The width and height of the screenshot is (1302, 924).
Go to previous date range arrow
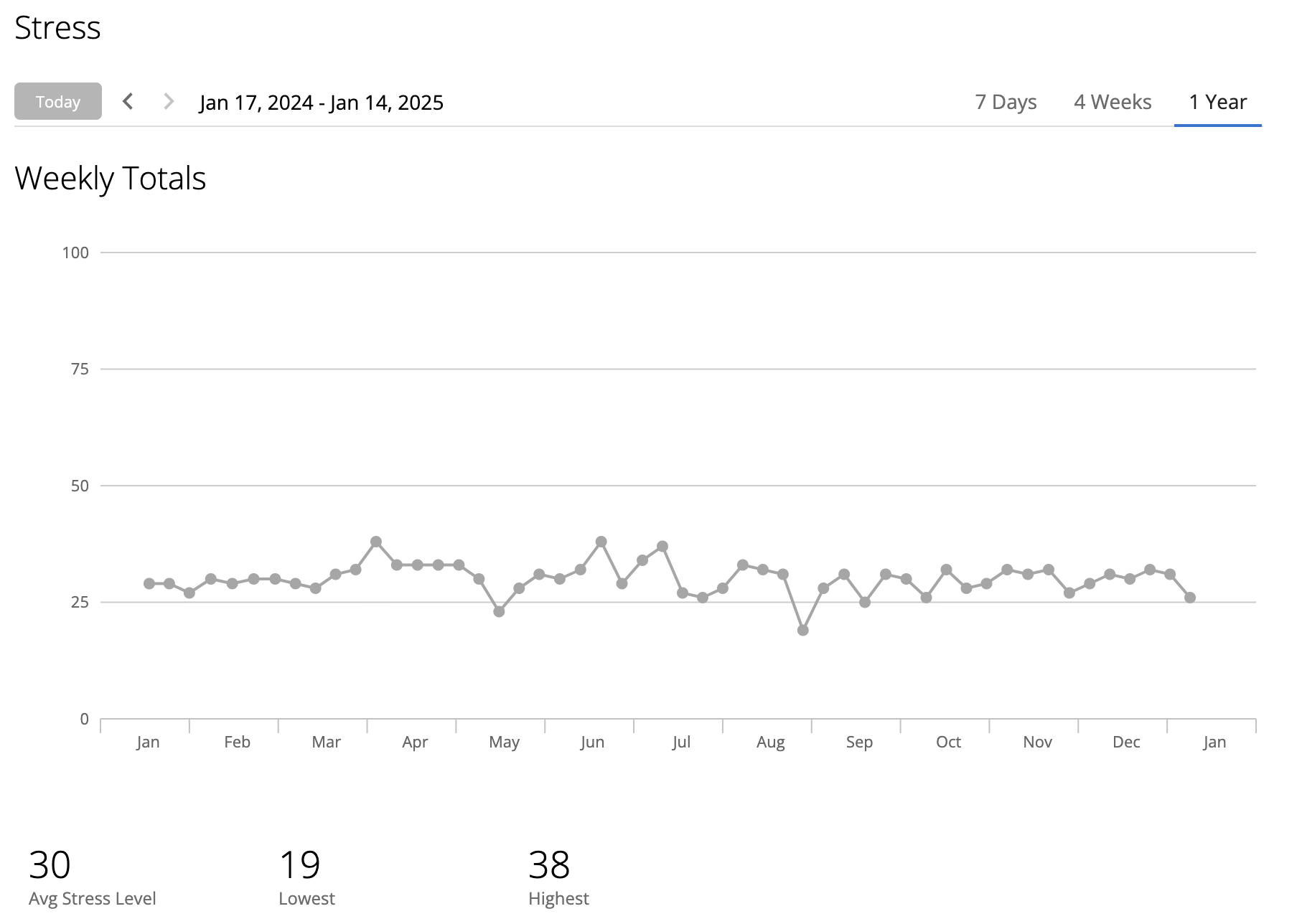pos(128,101)
